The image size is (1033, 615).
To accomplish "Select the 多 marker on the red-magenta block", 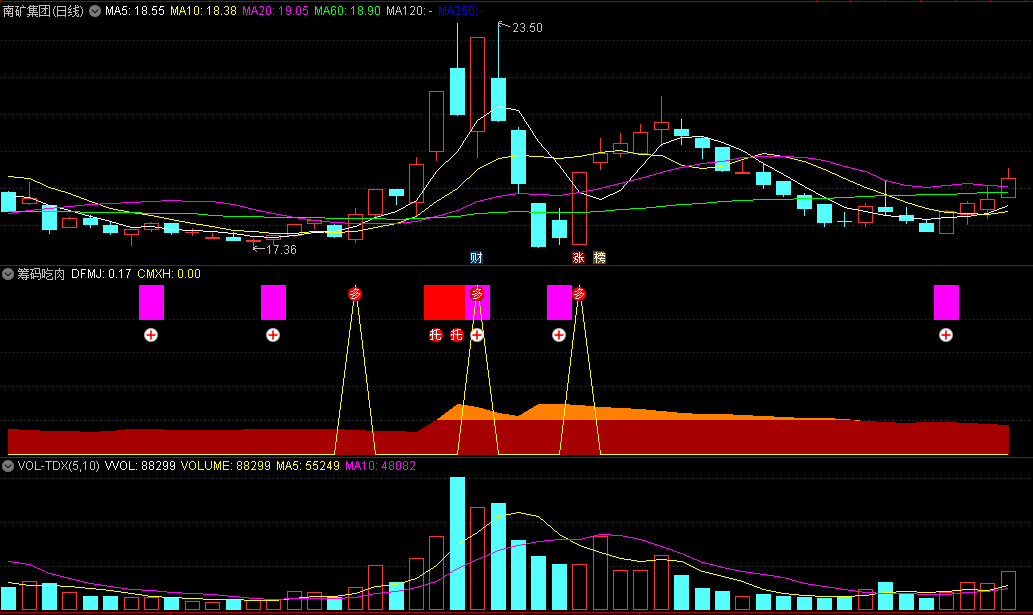I will pyautogui.click(x=477, y=294).
